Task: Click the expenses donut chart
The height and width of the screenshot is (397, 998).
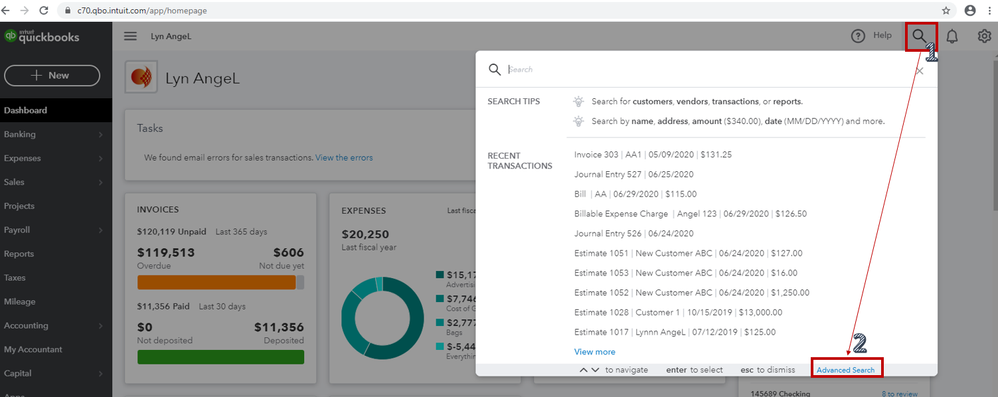Action: (x=382, y=318)
